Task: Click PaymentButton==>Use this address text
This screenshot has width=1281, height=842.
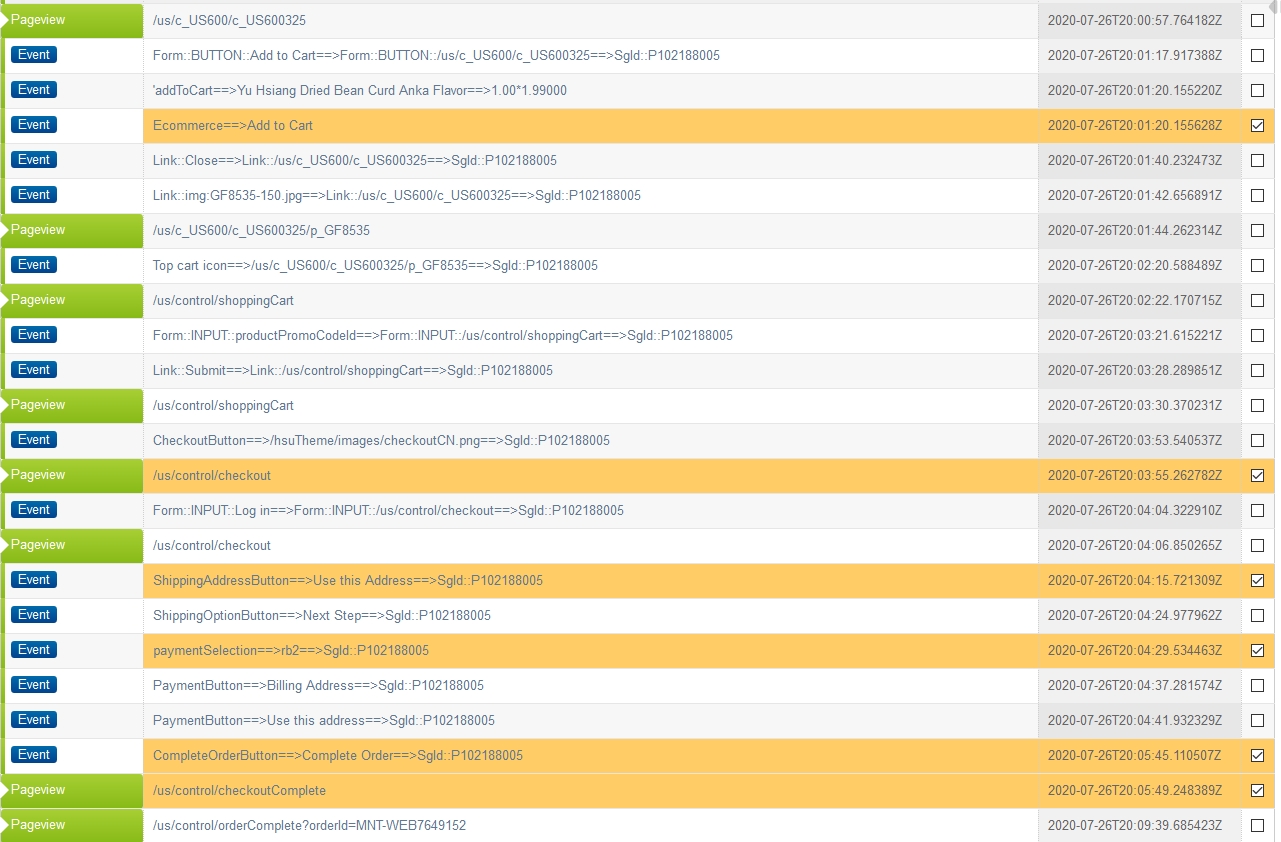Action: coord(324,721)
